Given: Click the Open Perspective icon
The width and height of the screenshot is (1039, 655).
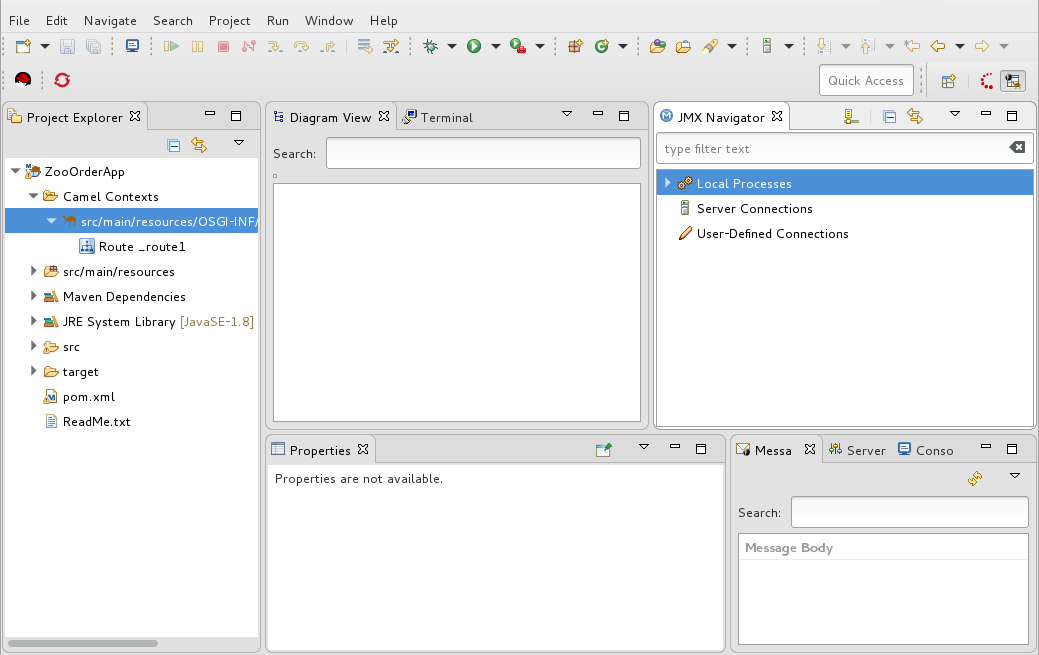Looking at the screenshot, I should point(949,81).
